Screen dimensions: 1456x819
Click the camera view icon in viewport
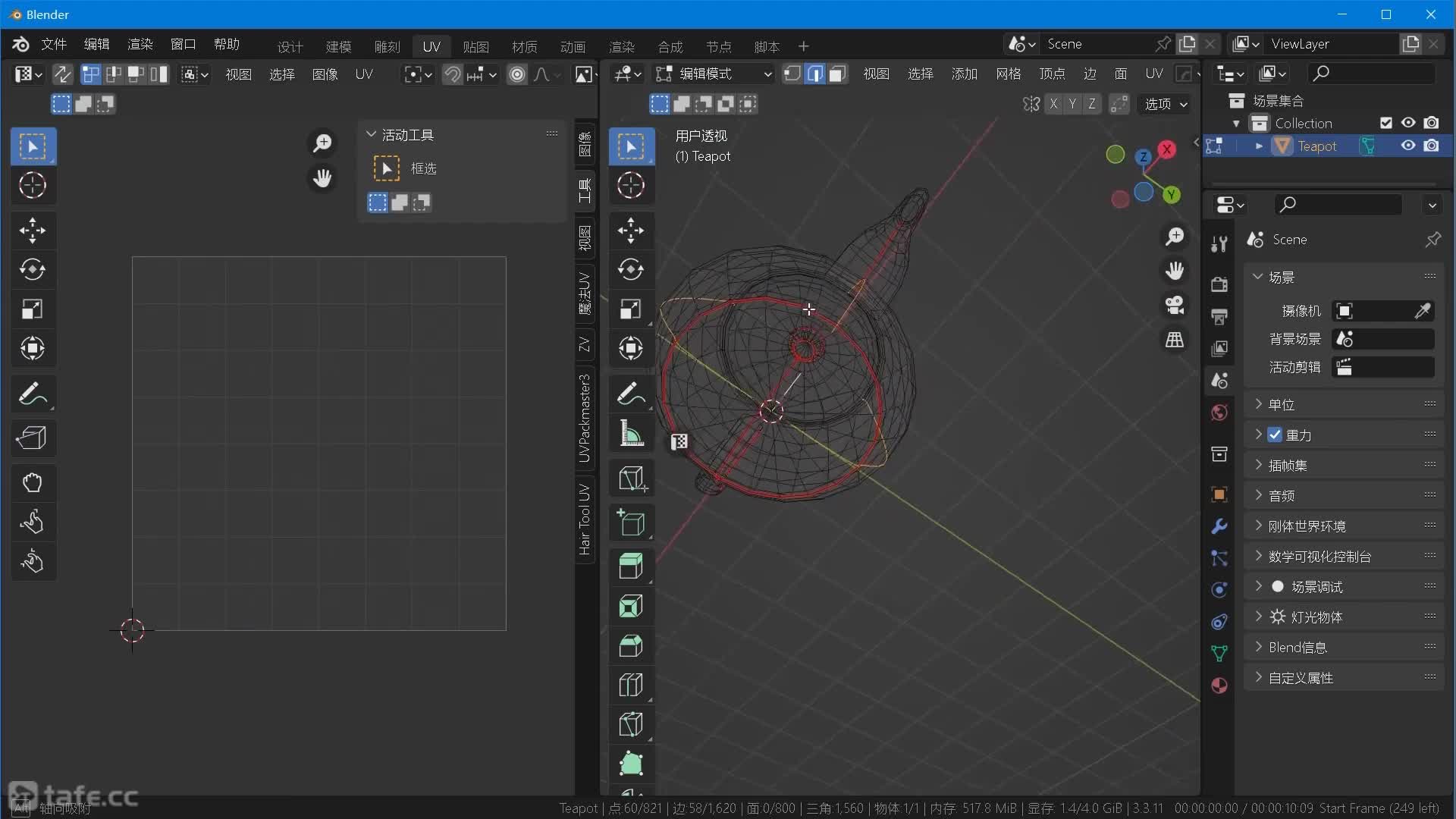[x=1175, y=305]
